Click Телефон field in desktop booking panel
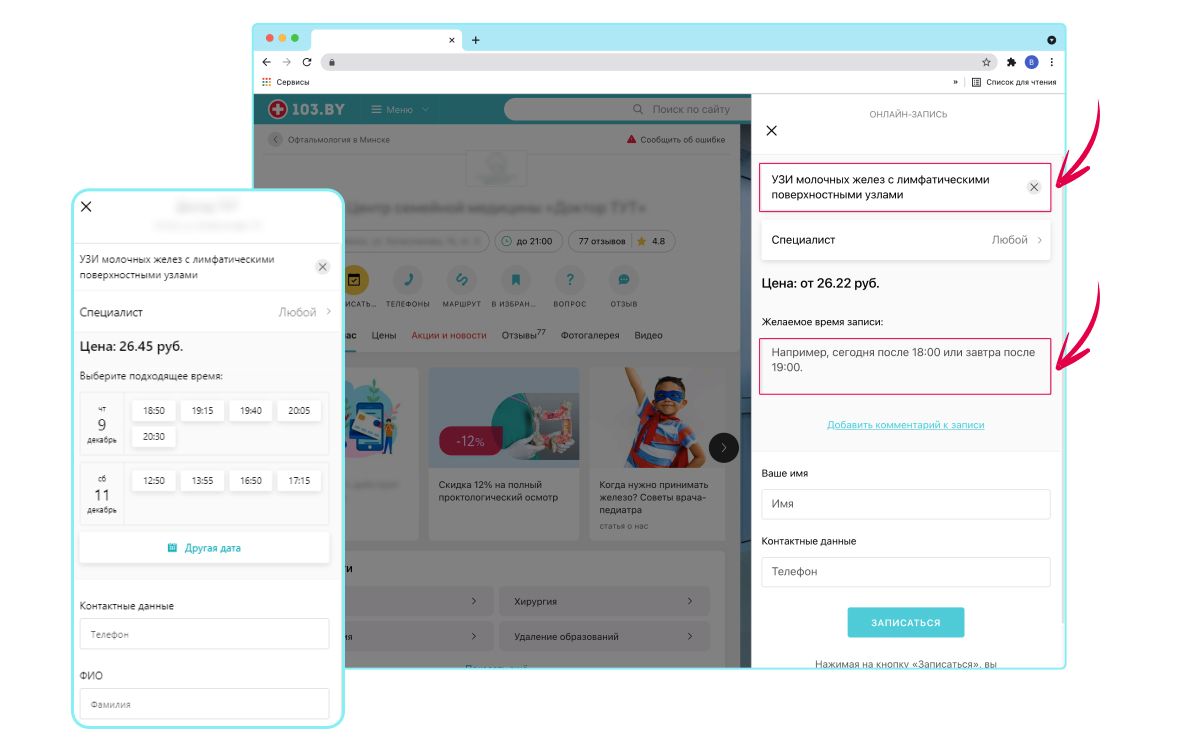The image size is (1200, 753). coord(906,572)
